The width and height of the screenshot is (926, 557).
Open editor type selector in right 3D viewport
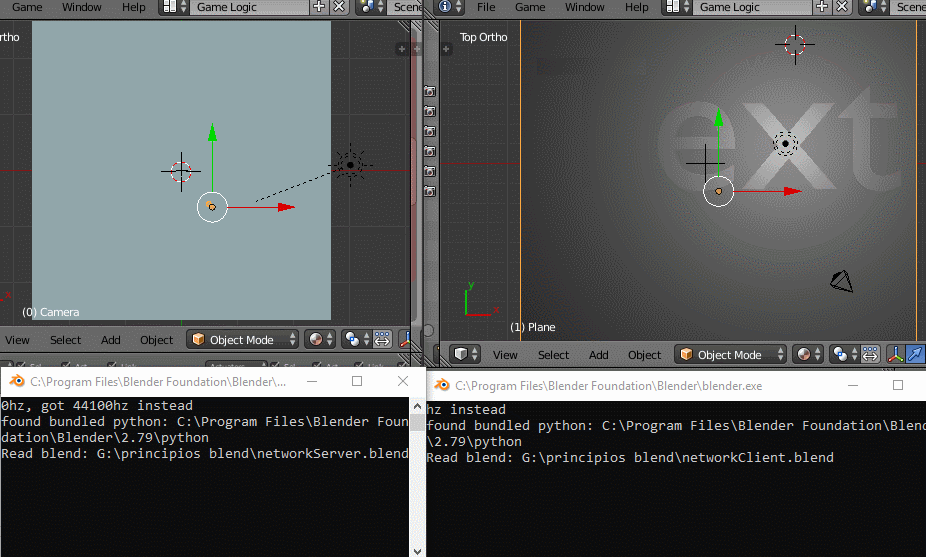coord(466,354)
